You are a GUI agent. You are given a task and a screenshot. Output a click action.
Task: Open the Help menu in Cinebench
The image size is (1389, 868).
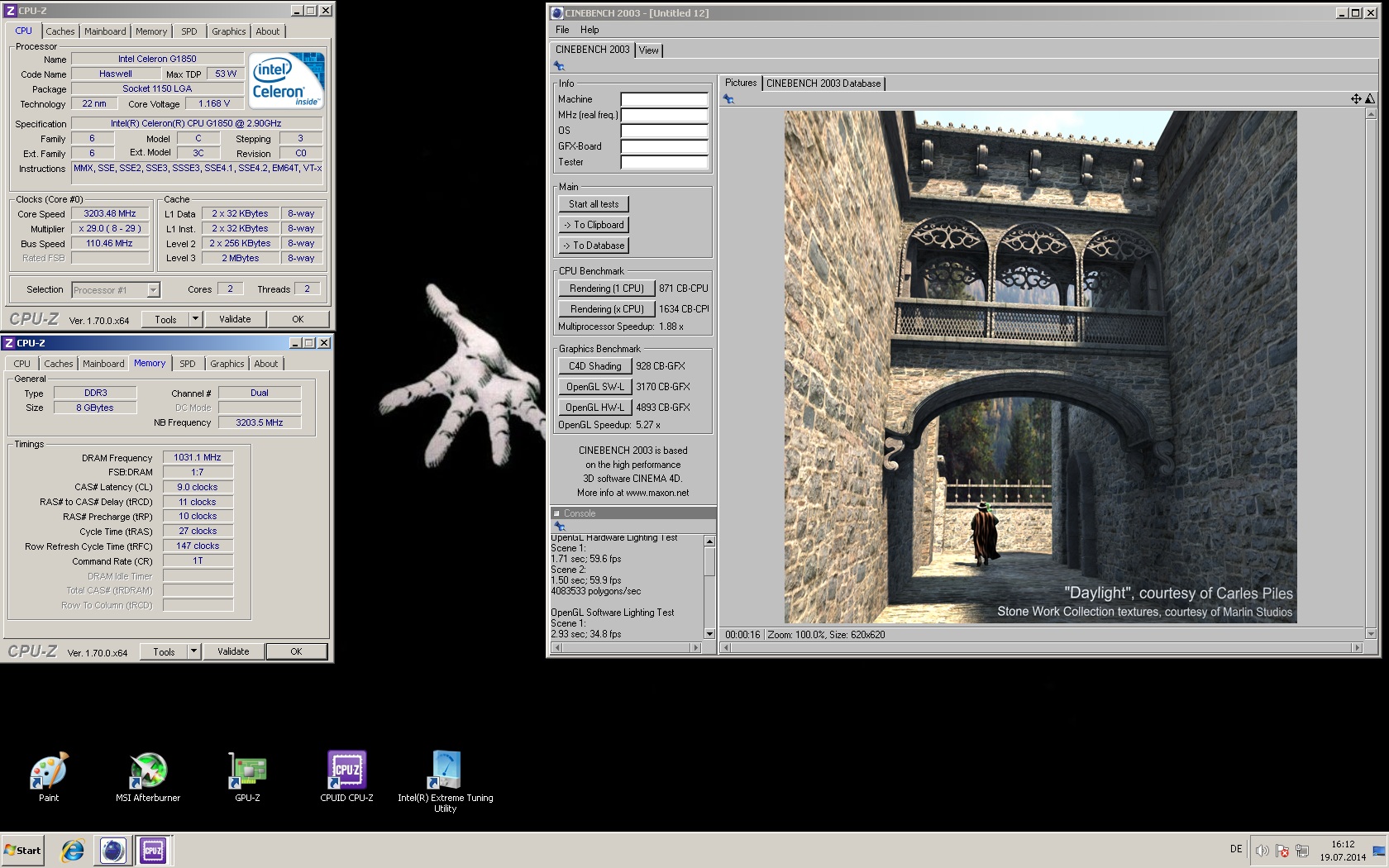point(589,30)
